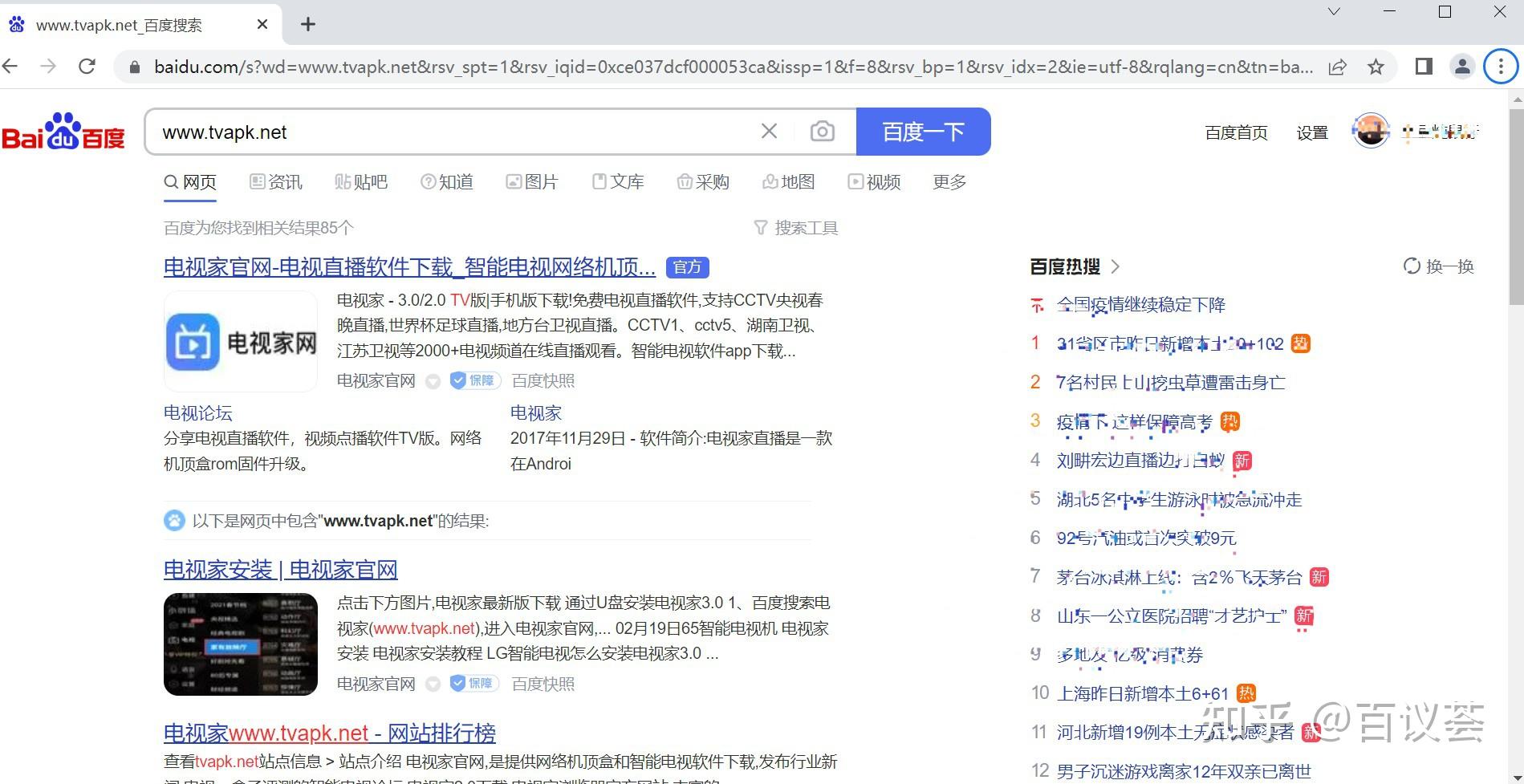Viewport: 1524px width, 784px height.
Task: Open 电视论坛 sublink
Action: (x=197, y=413)
